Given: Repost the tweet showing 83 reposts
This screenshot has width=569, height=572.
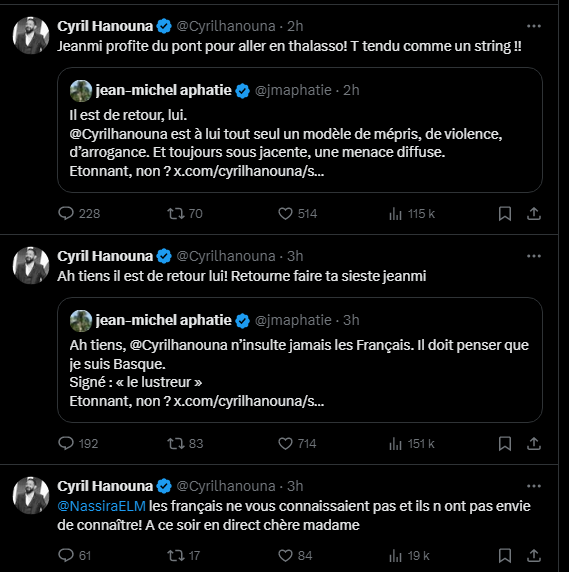Looking at the screenshot, I should 185,444.
